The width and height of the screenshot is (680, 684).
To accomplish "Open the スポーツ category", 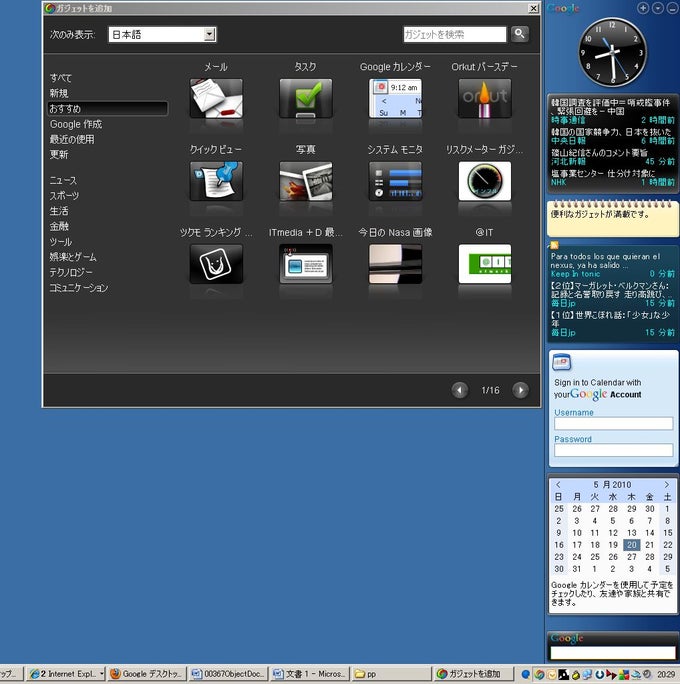I will coord(65,196).
